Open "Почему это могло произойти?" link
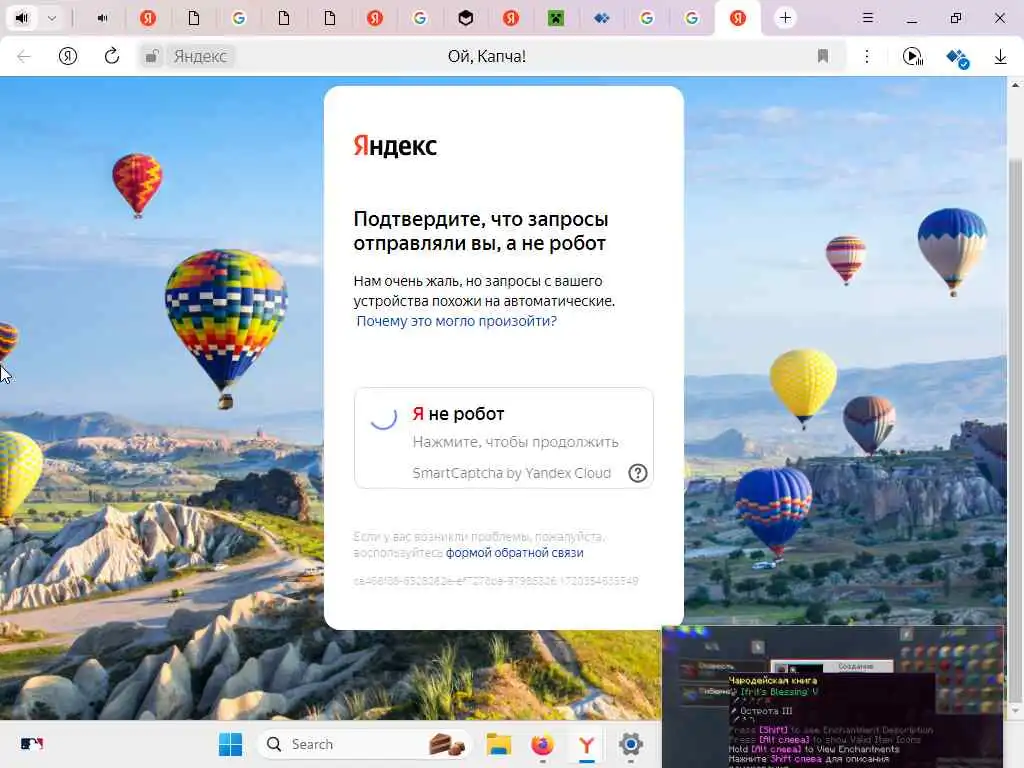Viewport: 1024px width, 768px height. click(x=456, y=321)
